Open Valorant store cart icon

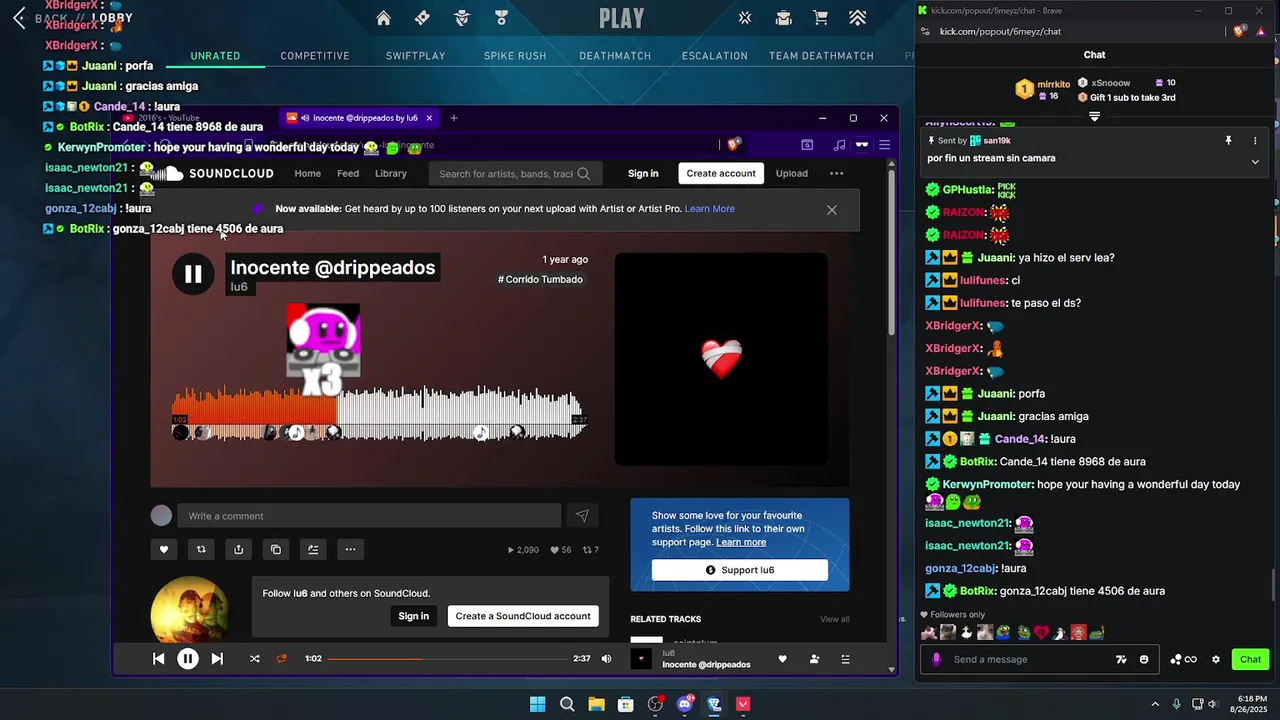820,18
